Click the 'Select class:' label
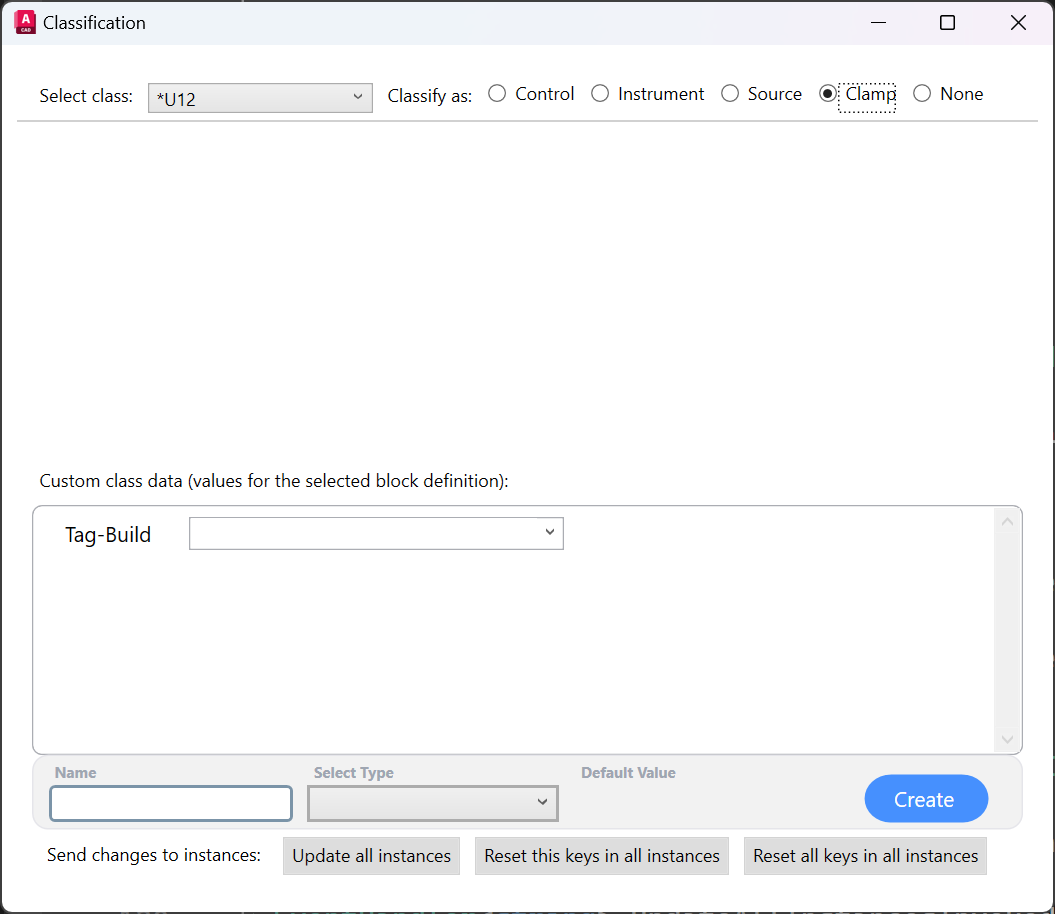This screenshot has height=914, width=1055. coord(86,96)
